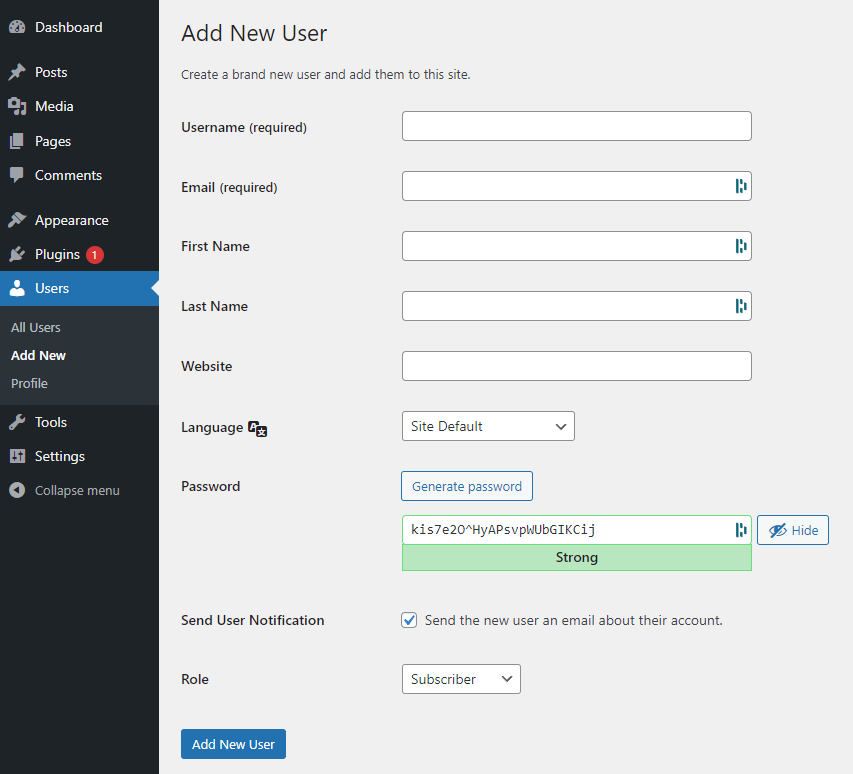The image size is (853, 774).
Task: Click the Tools wrench icon
Action: pos(17,422)
